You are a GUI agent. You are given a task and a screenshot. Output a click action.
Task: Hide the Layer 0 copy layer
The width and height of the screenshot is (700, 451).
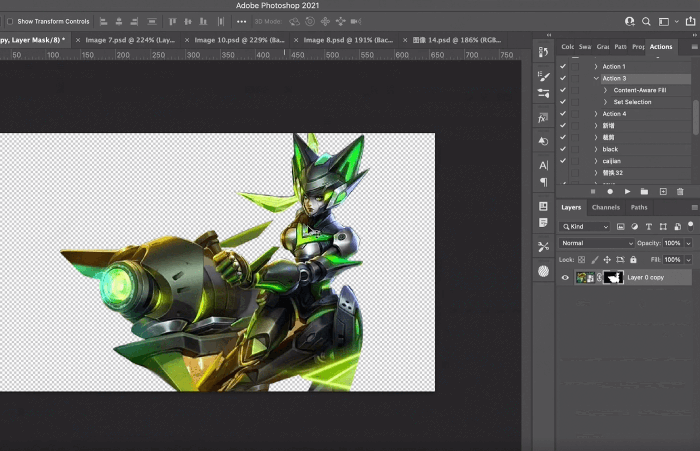point(565,277)
